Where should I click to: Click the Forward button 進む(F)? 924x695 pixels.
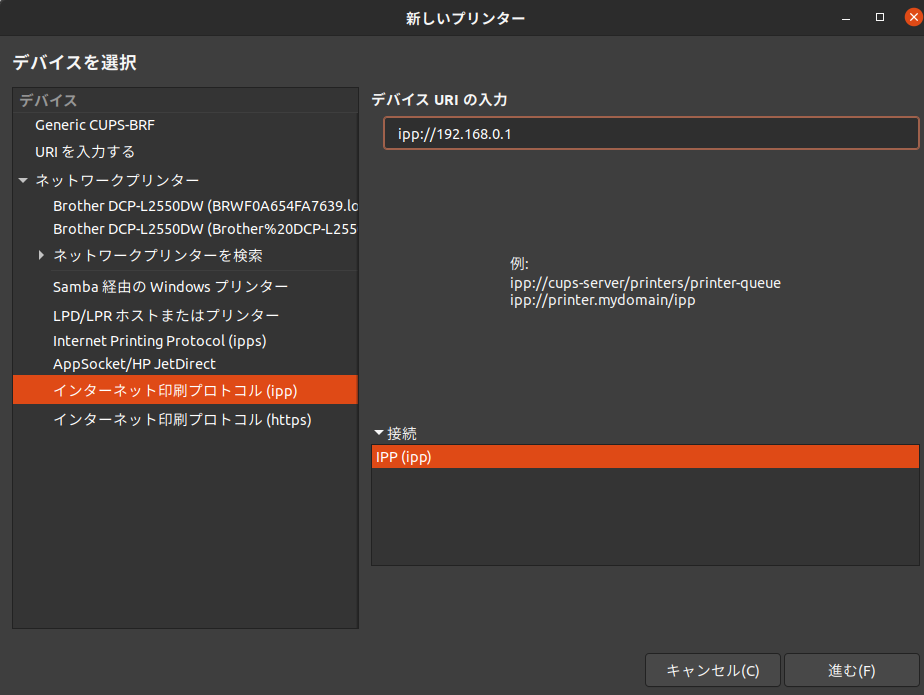pos(851,670)
